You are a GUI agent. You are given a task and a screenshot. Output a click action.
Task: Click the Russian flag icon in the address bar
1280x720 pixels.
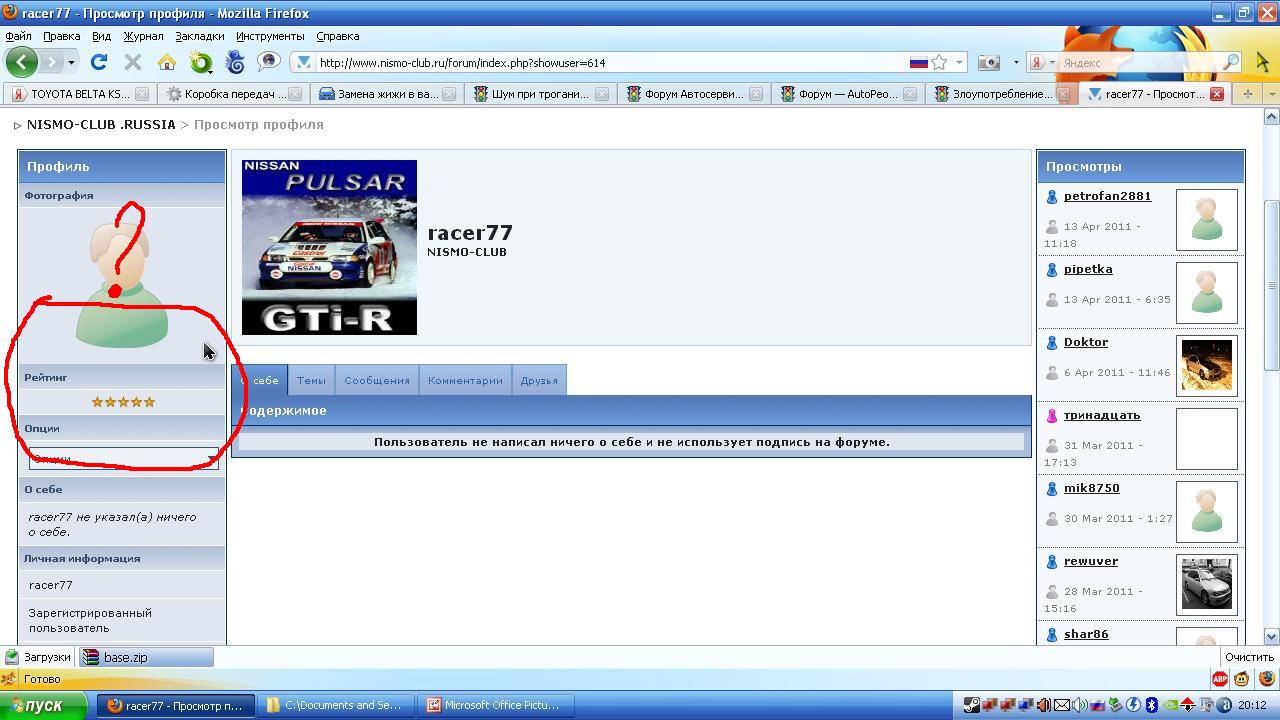point(918,62)
